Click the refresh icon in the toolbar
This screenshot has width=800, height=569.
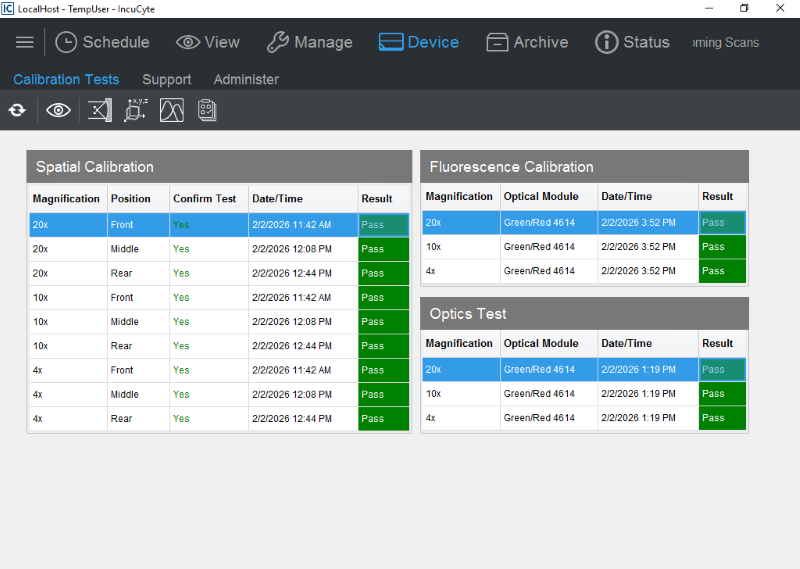click(17, 110)
